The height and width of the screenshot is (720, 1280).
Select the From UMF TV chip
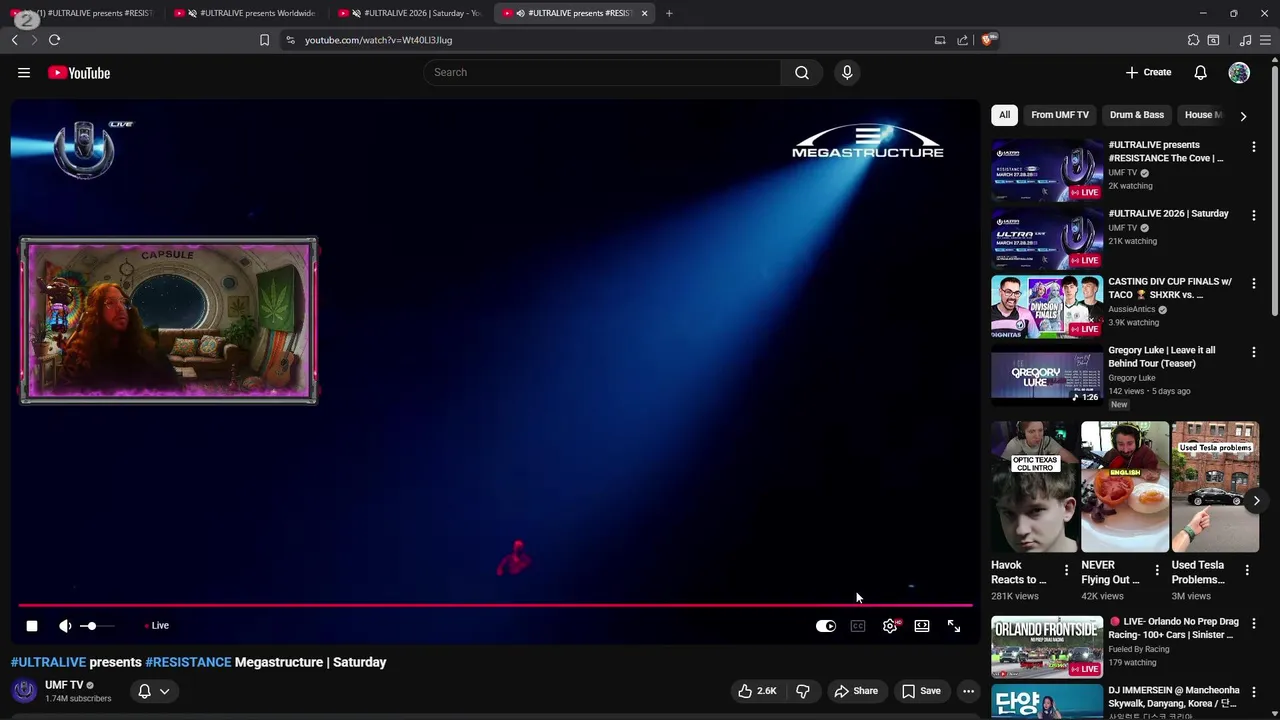tap(1060, 115)
